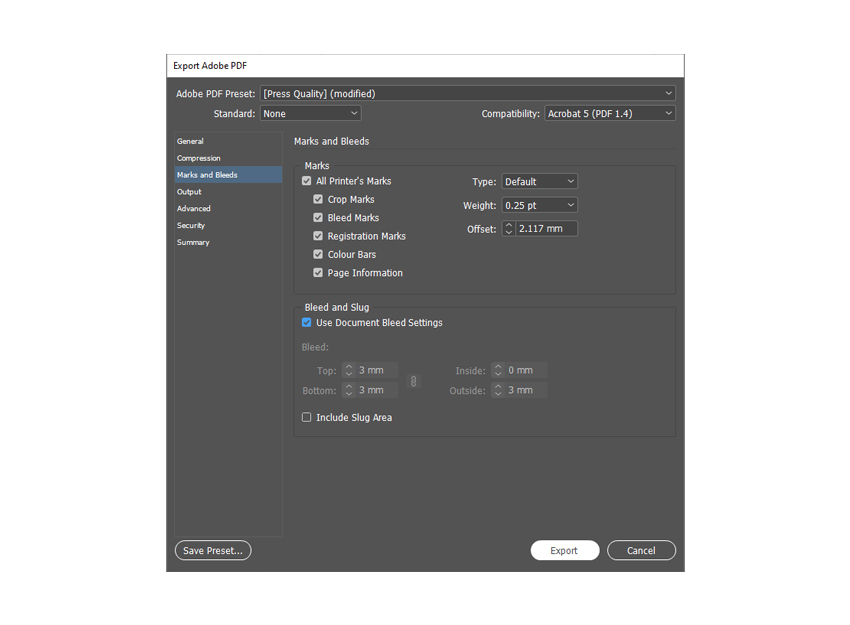Click the Inside bleed value field
The image size is (850, 625).
click(526, 370)
